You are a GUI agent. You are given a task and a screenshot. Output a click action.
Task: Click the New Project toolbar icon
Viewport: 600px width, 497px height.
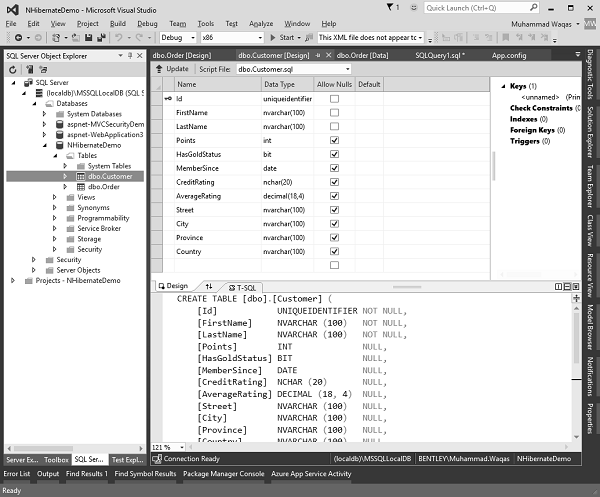pos(56,37)
